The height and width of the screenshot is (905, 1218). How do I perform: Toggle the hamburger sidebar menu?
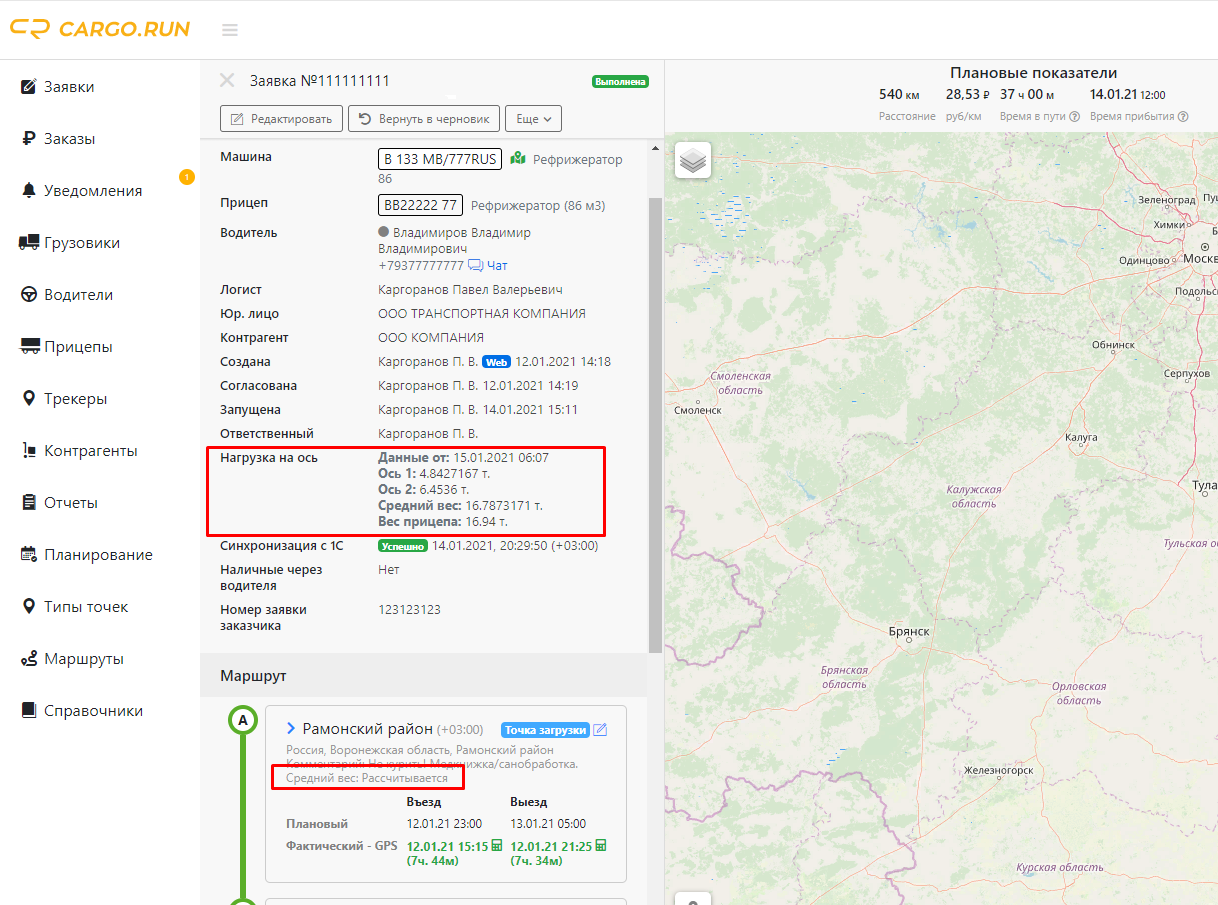tap(230, 30)
